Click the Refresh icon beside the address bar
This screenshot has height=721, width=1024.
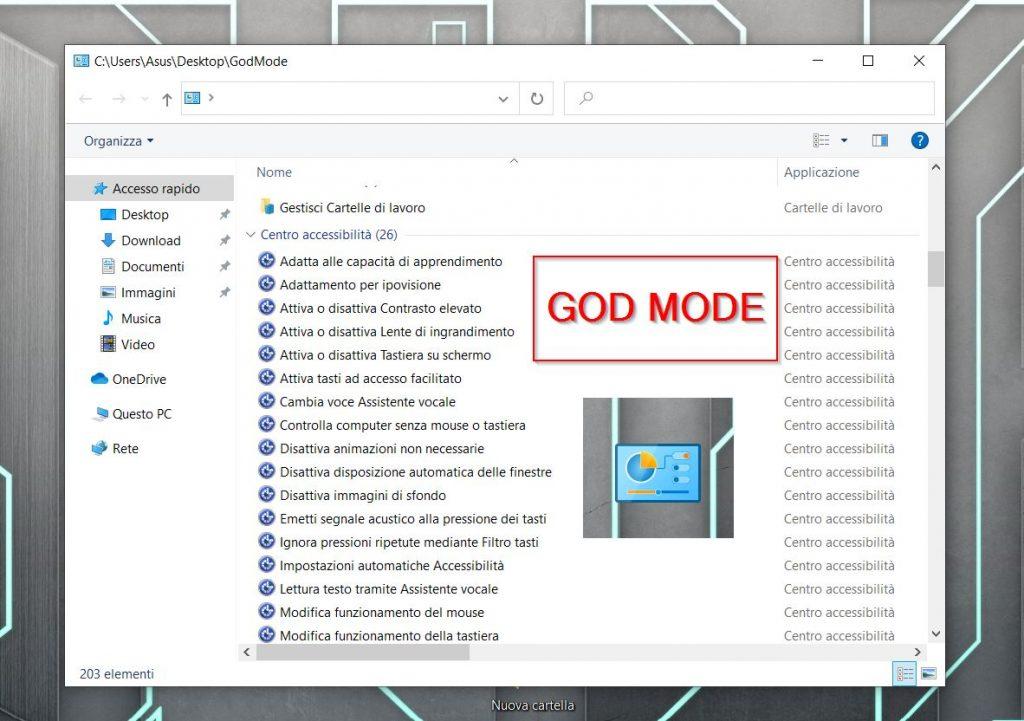(537, 98)
